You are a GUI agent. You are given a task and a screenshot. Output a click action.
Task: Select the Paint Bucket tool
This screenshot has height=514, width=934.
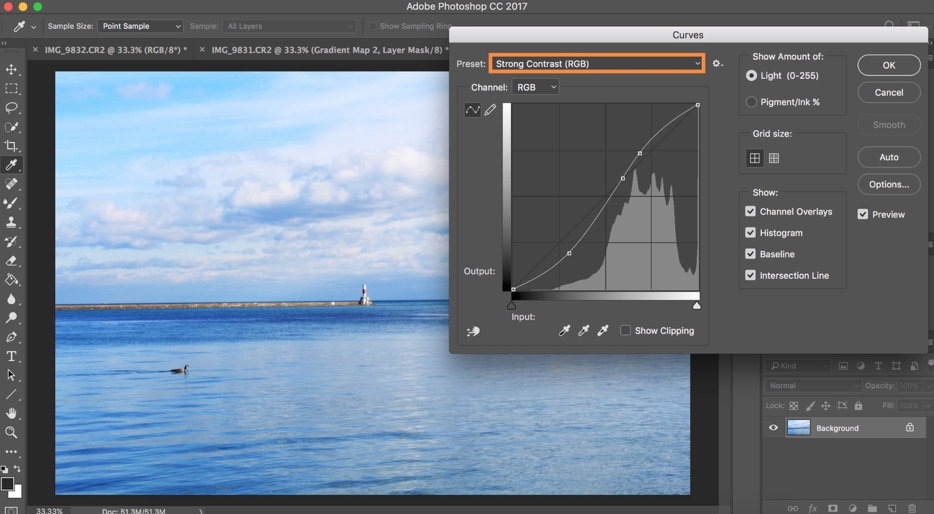[x=11, y=279]
